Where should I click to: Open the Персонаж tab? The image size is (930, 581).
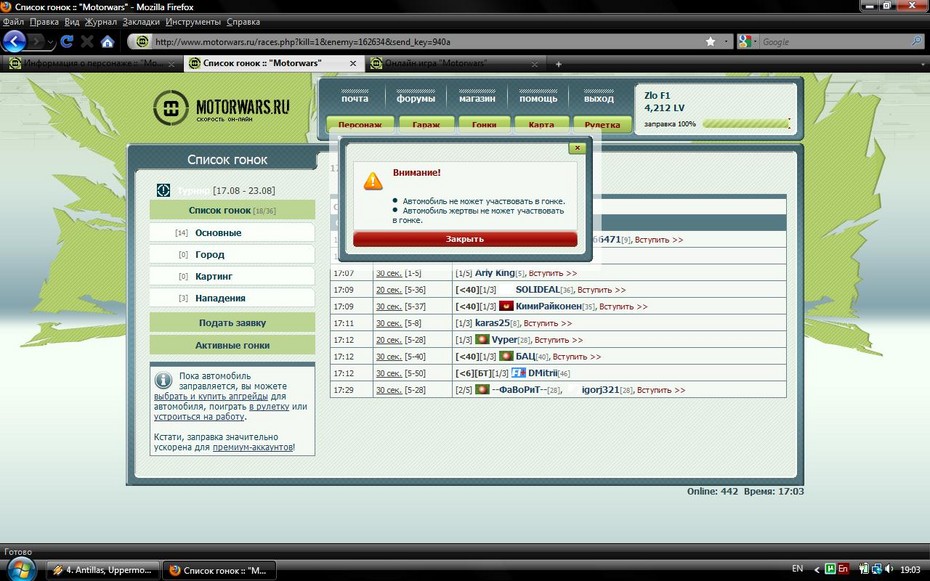pyautogui.click(x=360, y=124)
